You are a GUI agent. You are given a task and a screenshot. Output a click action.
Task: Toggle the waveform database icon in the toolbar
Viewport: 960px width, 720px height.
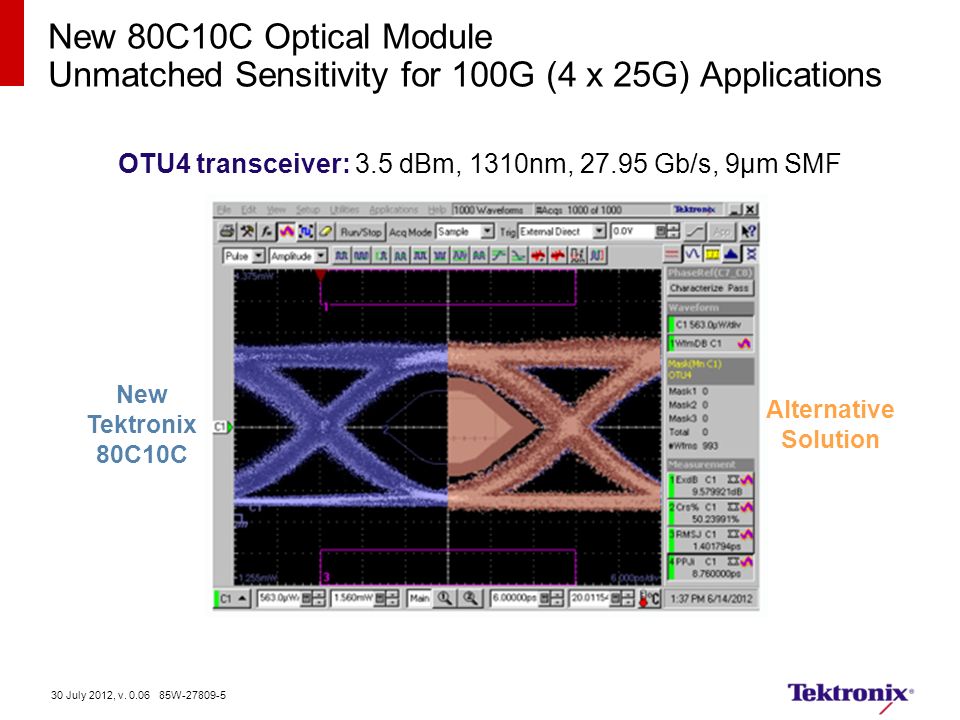tap(286, 231)
